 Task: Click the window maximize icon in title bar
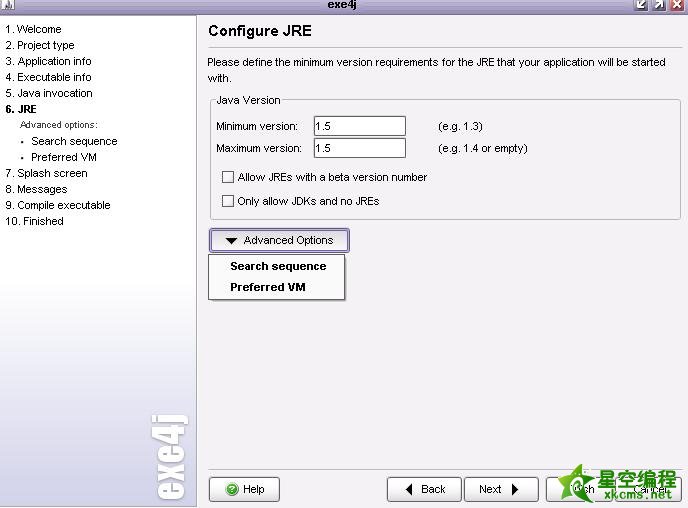[658, 5]
